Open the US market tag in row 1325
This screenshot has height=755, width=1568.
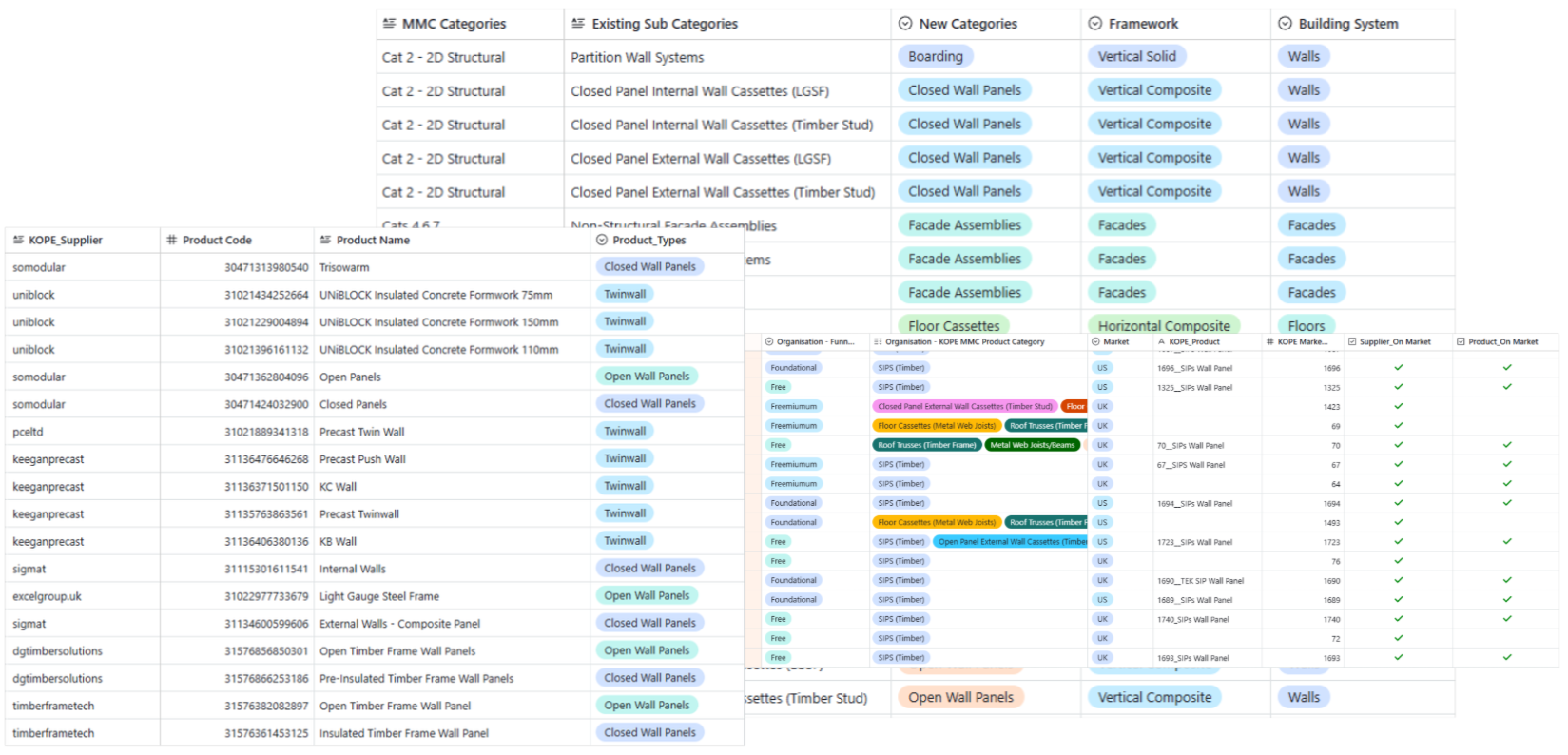click(x=1102, y=387)
